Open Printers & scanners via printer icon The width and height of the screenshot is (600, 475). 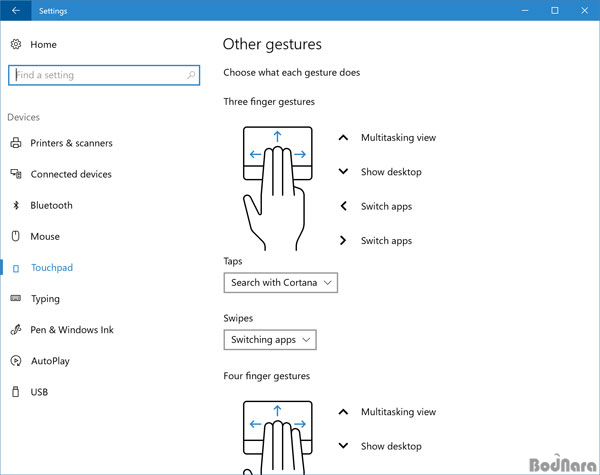click(16, 143)
